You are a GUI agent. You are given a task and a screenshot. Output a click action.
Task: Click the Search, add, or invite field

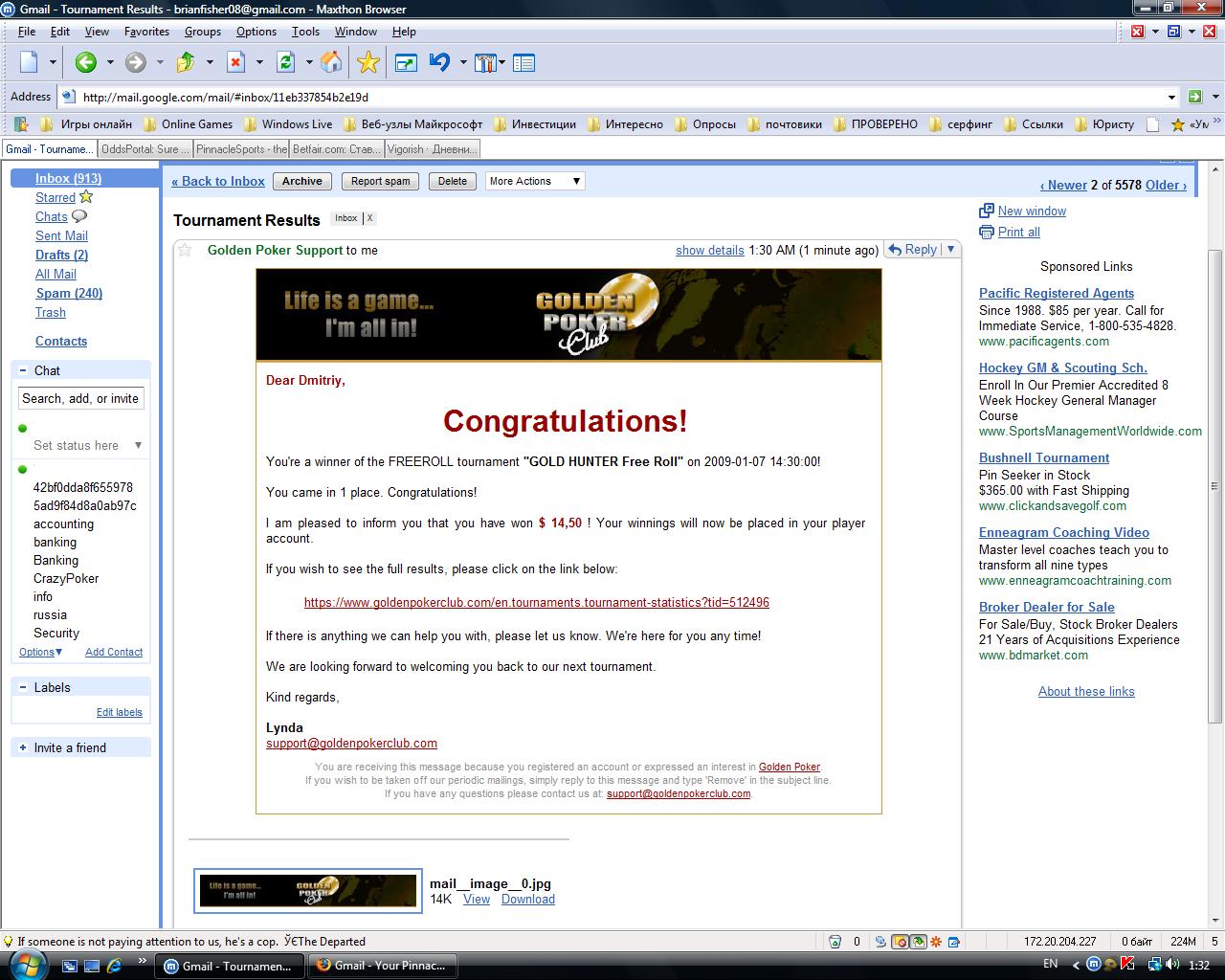(80, 398)
